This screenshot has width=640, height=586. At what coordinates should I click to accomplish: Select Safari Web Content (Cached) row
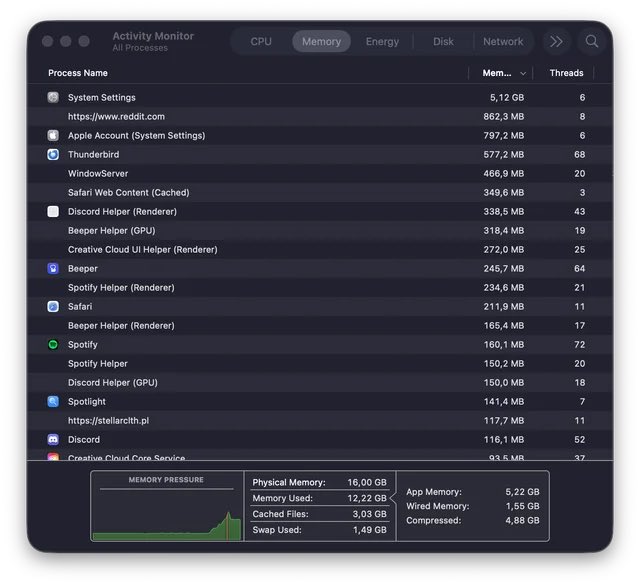pyautogui.click(x=320, y=192)
